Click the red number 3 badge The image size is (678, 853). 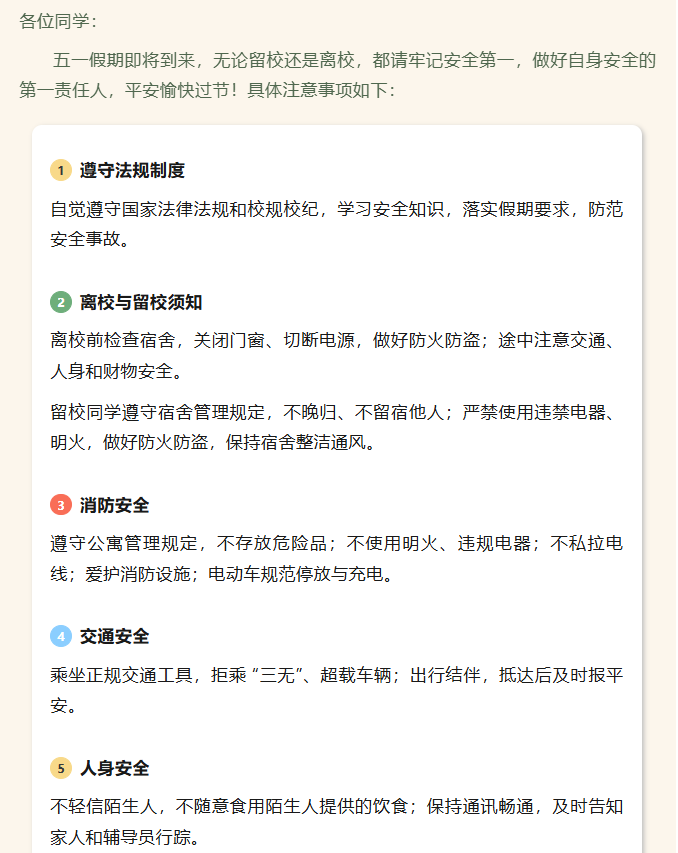pos(61,505)
